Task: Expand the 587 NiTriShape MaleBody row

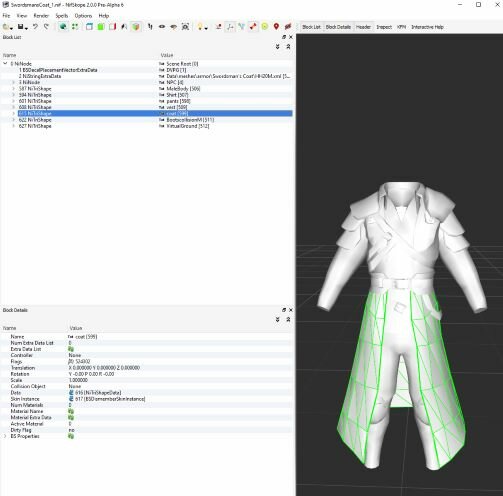Action: [x=14, y=89]
